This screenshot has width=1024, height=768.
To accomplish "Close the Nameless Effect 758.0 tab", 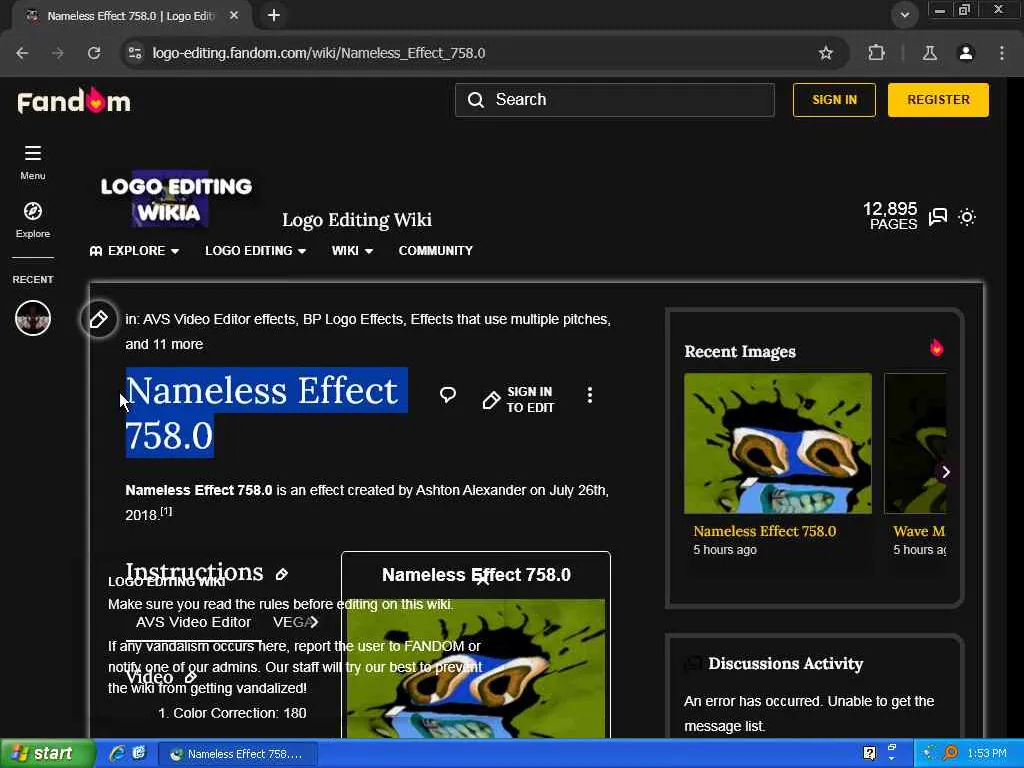I will tap(234, 15).
